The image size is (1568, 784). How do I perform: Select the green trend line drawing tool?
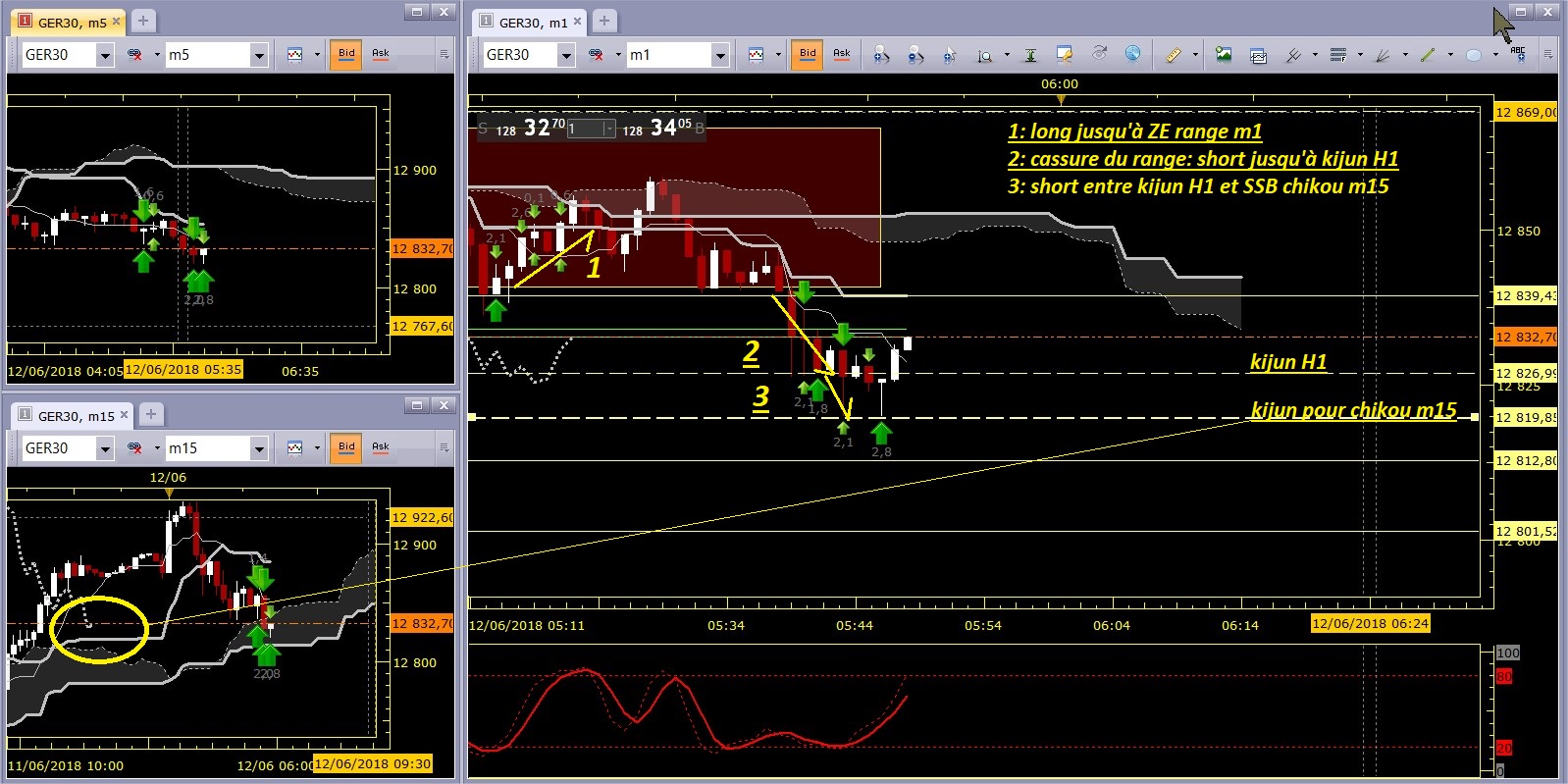coord(1428,55)
